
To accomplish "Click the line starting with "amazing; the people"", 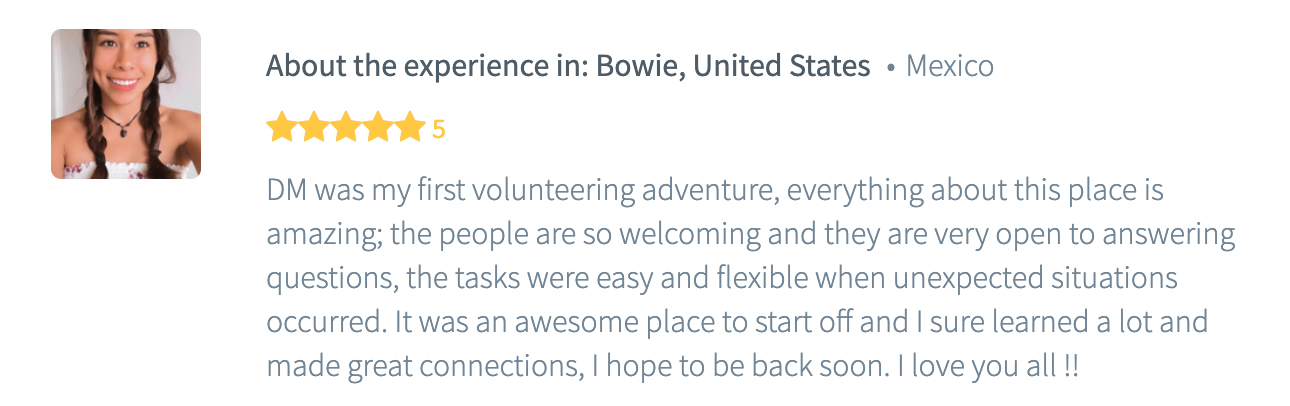I will click(x=750, y=234).
